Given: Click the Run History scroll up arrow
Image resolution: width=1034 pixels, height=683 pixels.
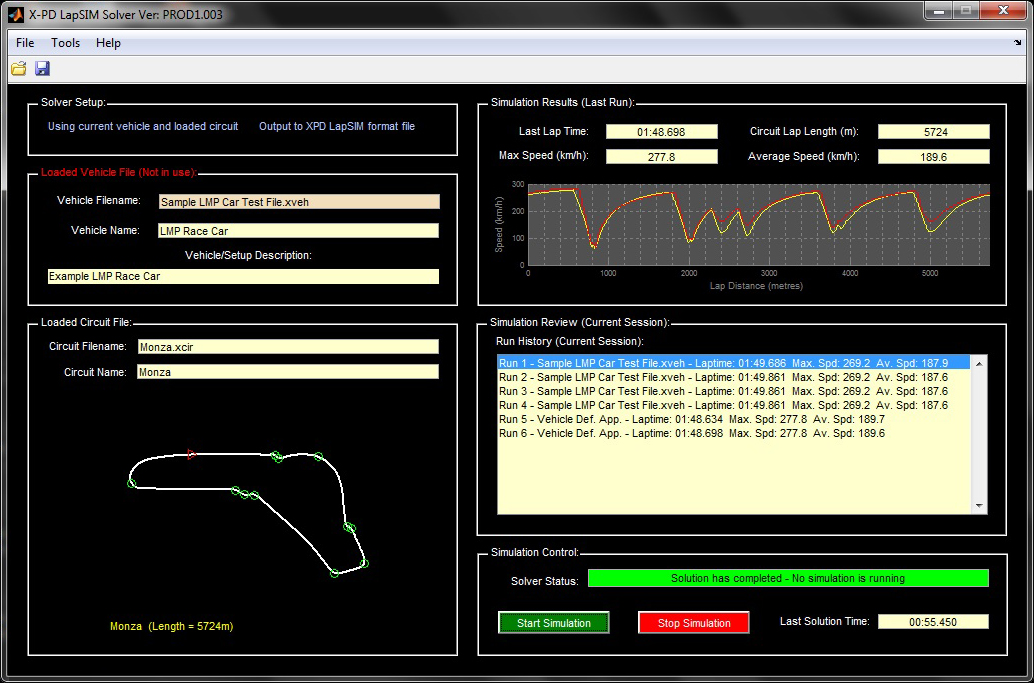Looking at the screenshot, I should (x=979, y=364).
